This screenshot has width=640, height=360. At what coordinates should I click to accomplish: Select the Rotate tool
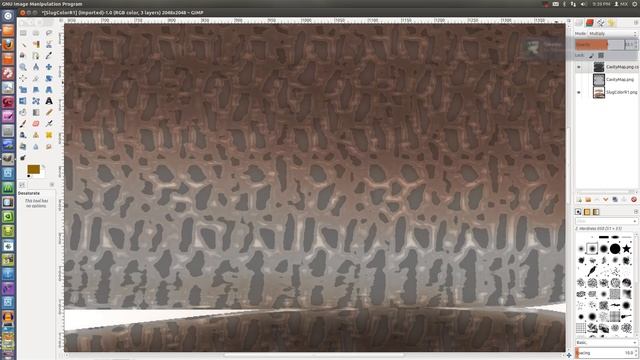point(49,78)
